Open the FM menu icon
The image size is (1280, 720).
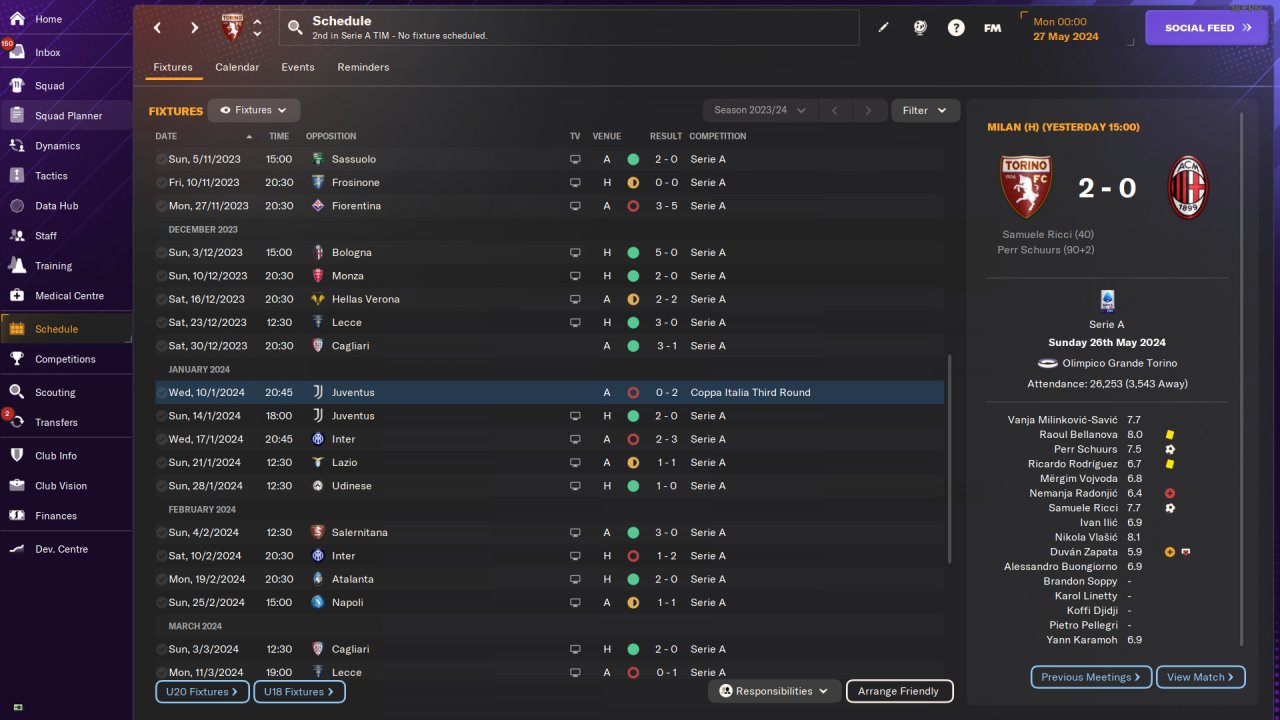coord(992,28)
